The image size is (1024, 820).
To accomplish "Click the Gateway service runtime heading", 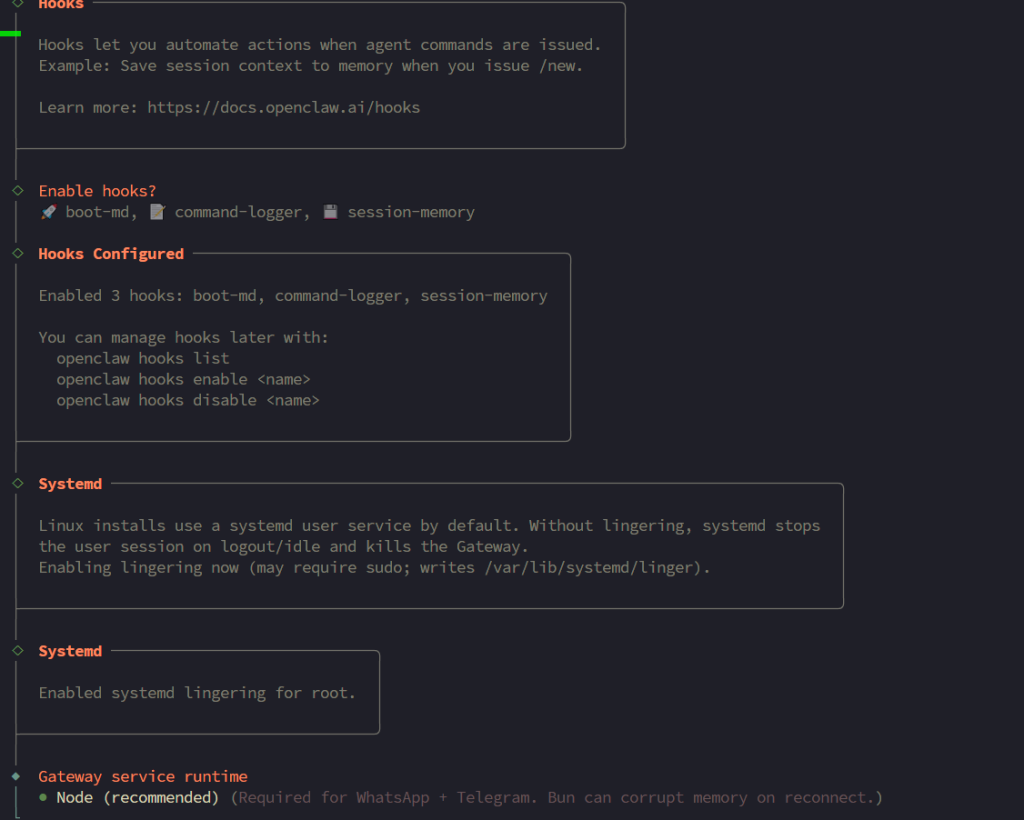I will [143, 777].
